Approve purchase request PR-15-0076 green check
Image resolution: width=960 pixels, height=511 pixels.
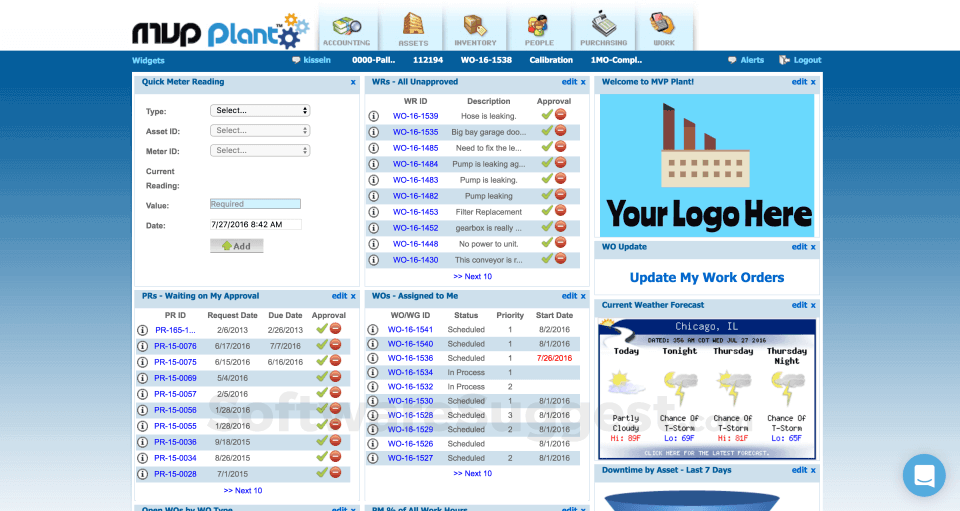coord(321,345)
